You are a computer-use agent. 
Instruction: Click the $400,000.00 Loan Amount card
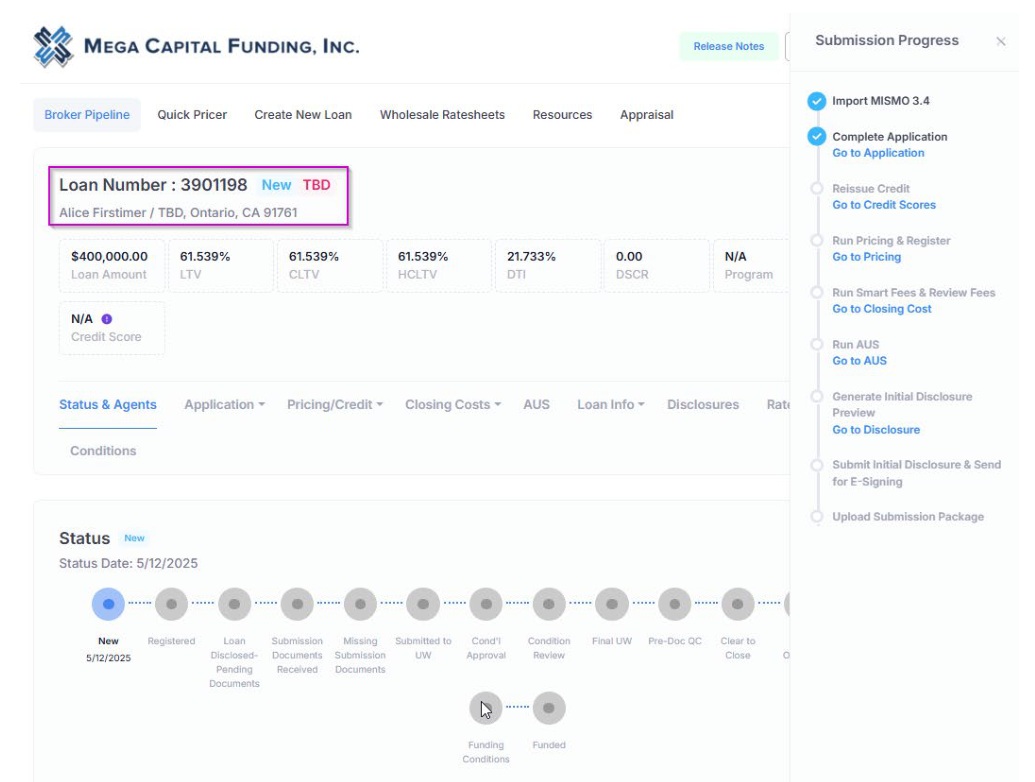point(112,265)
